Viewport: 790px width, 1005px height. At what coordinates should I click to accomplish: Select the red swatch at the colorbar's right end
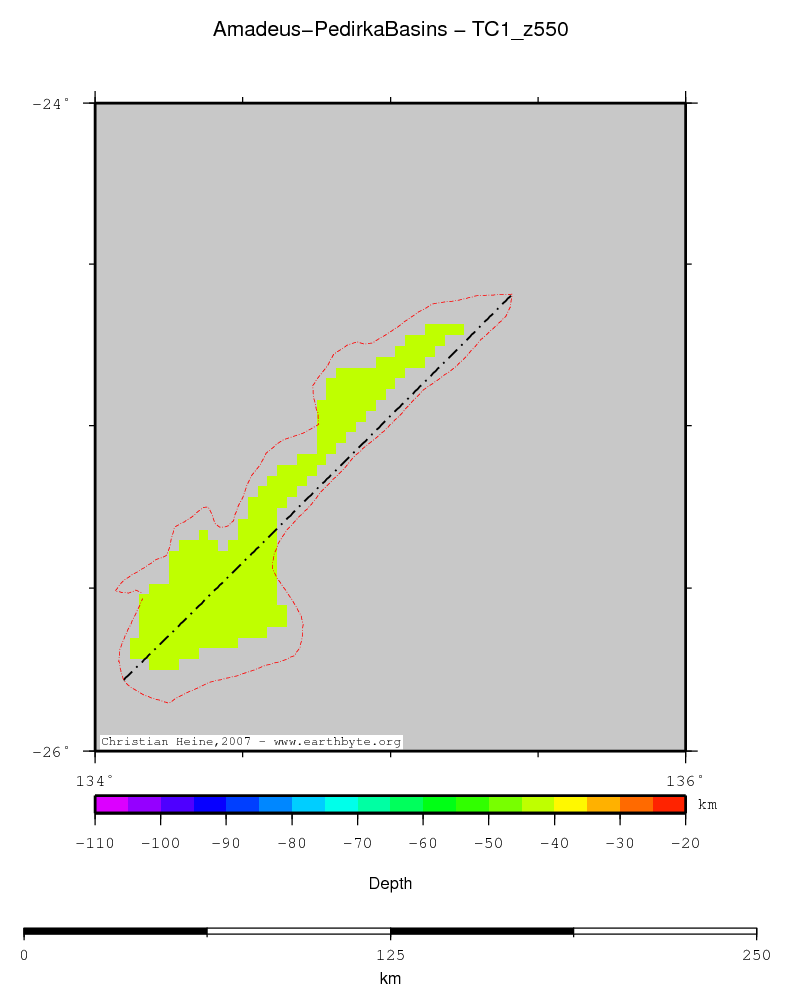pos(668,804)
